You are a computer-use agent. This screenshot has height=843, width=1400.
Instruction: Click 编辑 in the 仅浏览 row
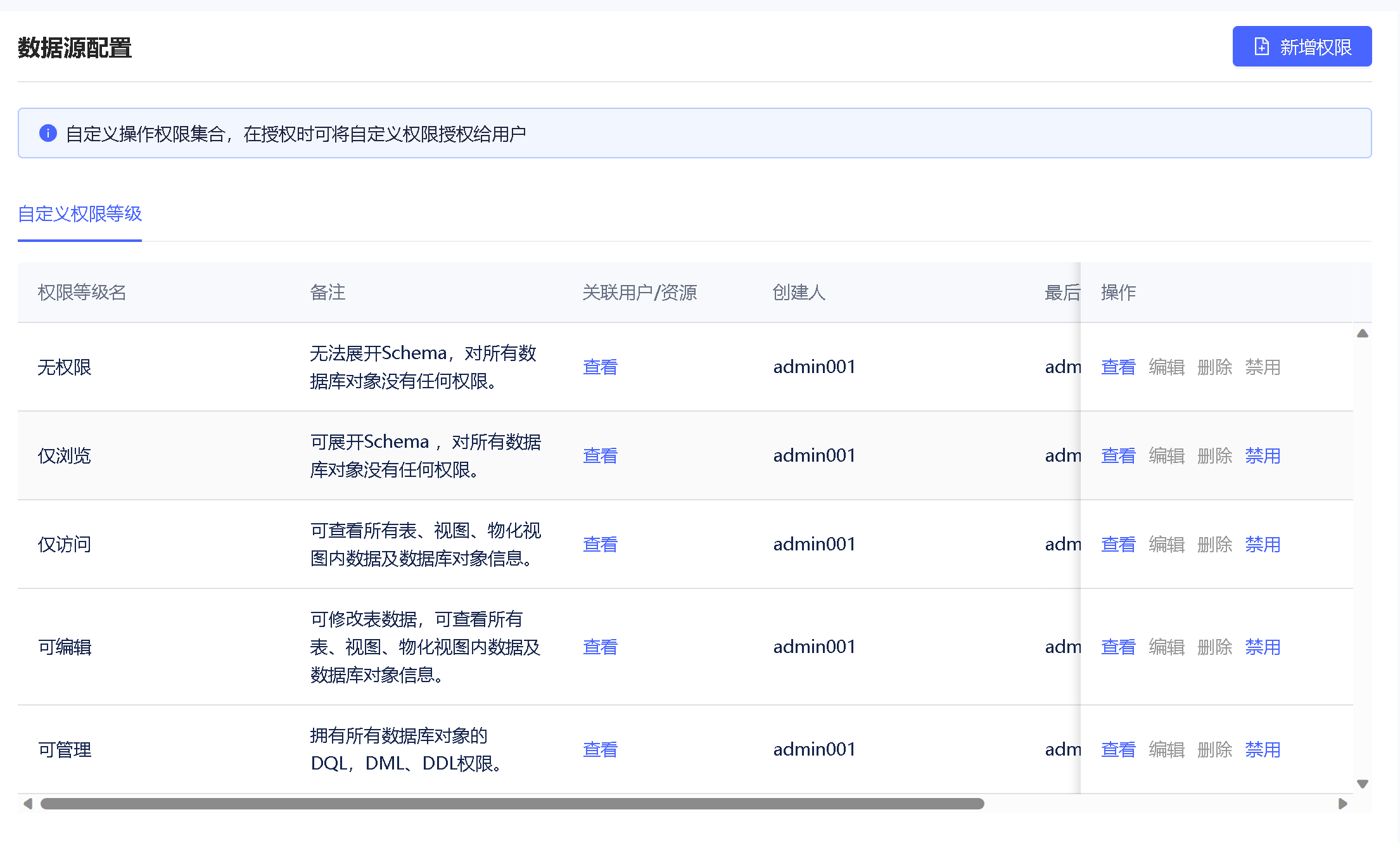tap(1166, 456)
